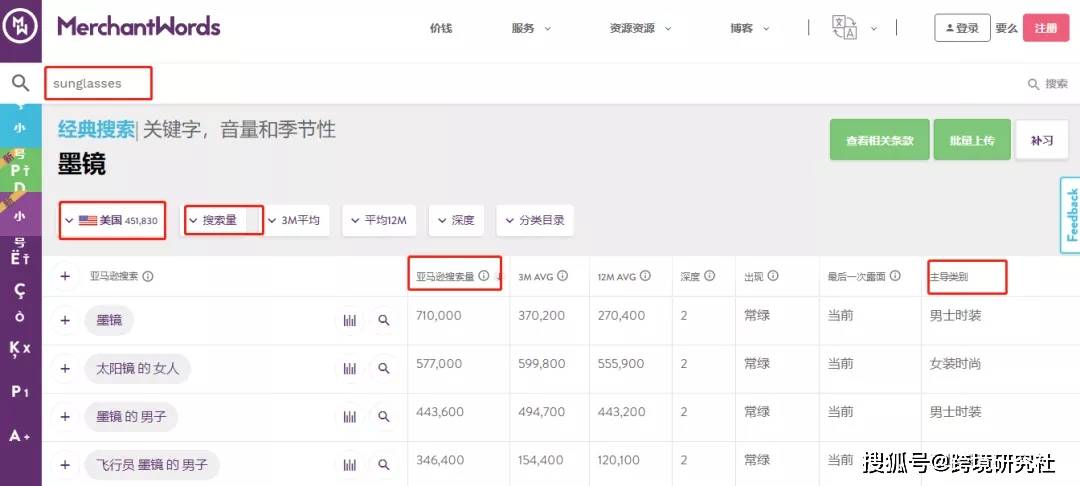1080x486 pixels.
Task: Click the 经典搜索 heading link
Action: click(96, 130)
